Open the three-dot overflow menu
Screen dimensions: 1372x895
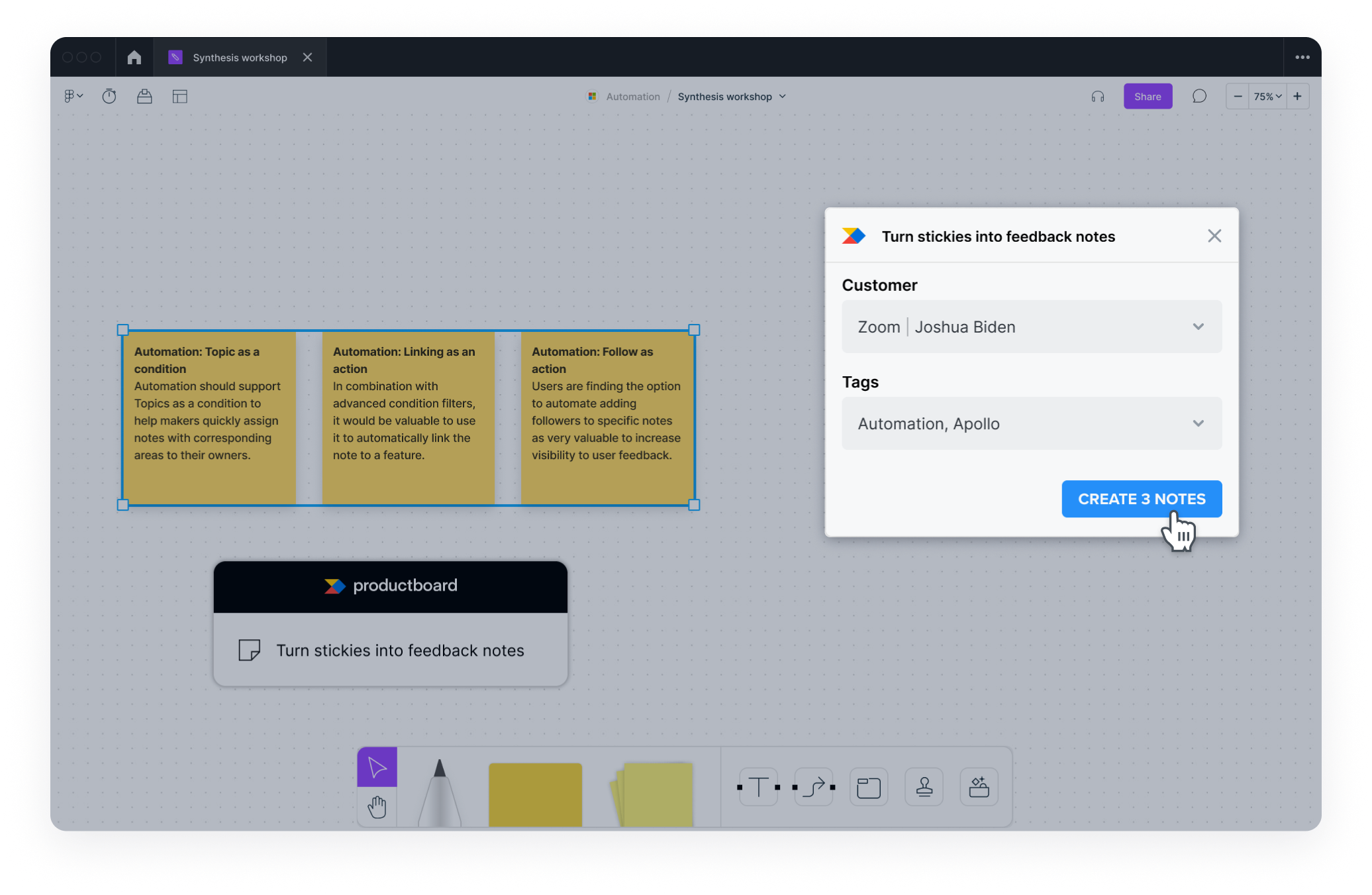tap(1302, 58)
